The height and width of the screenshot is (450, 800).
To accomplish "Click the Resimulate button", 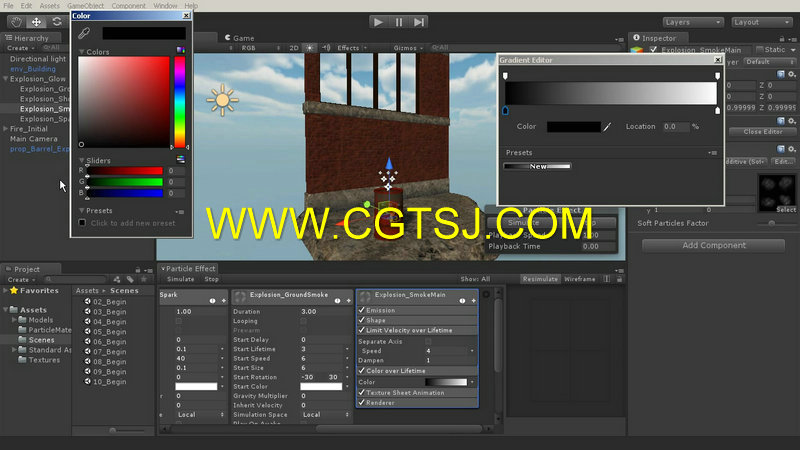I will pyautogui.click(x=540, y=279).
